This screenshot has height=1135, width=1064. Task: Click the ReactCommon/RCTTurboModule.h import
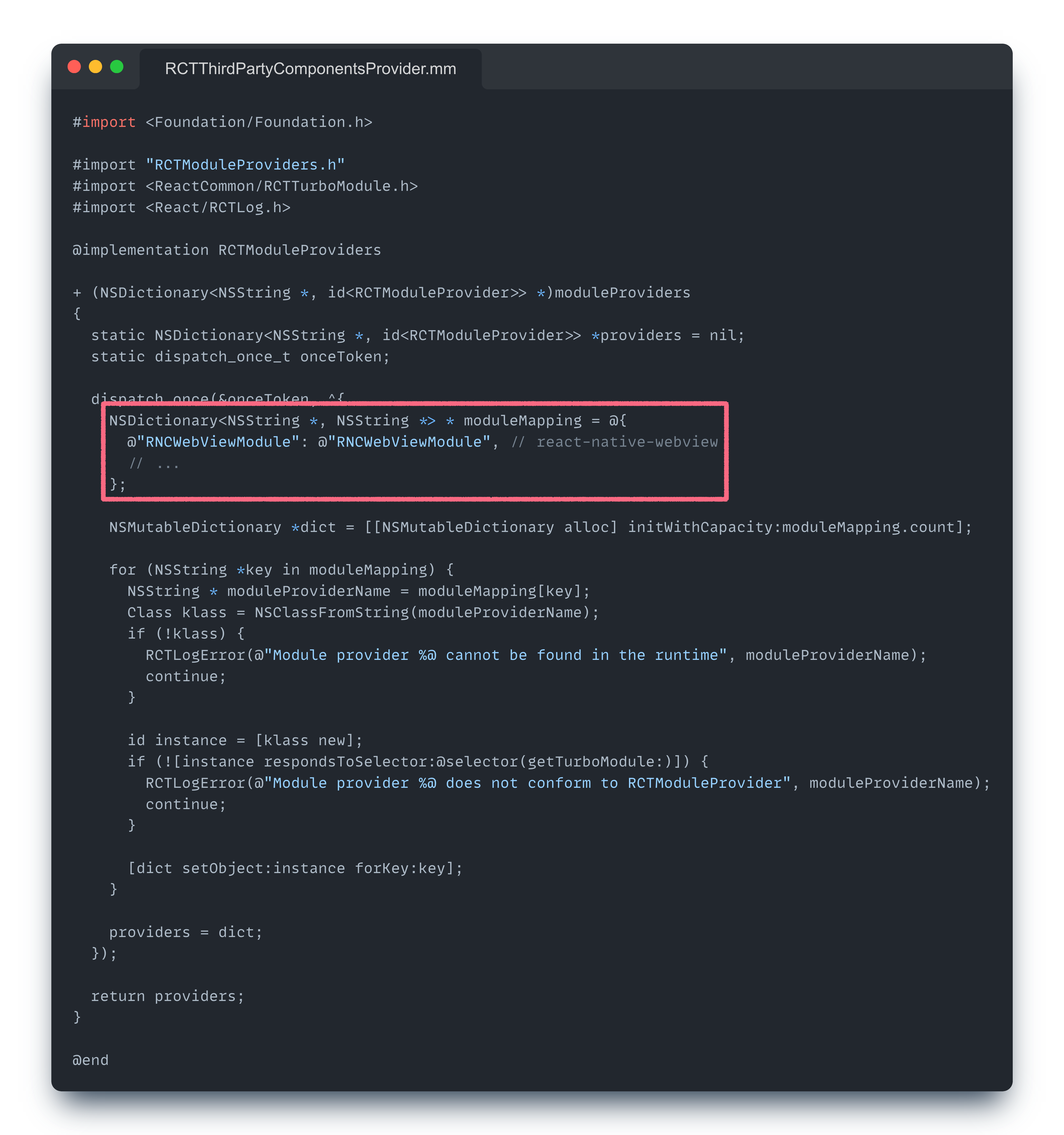tap(281, 186)
